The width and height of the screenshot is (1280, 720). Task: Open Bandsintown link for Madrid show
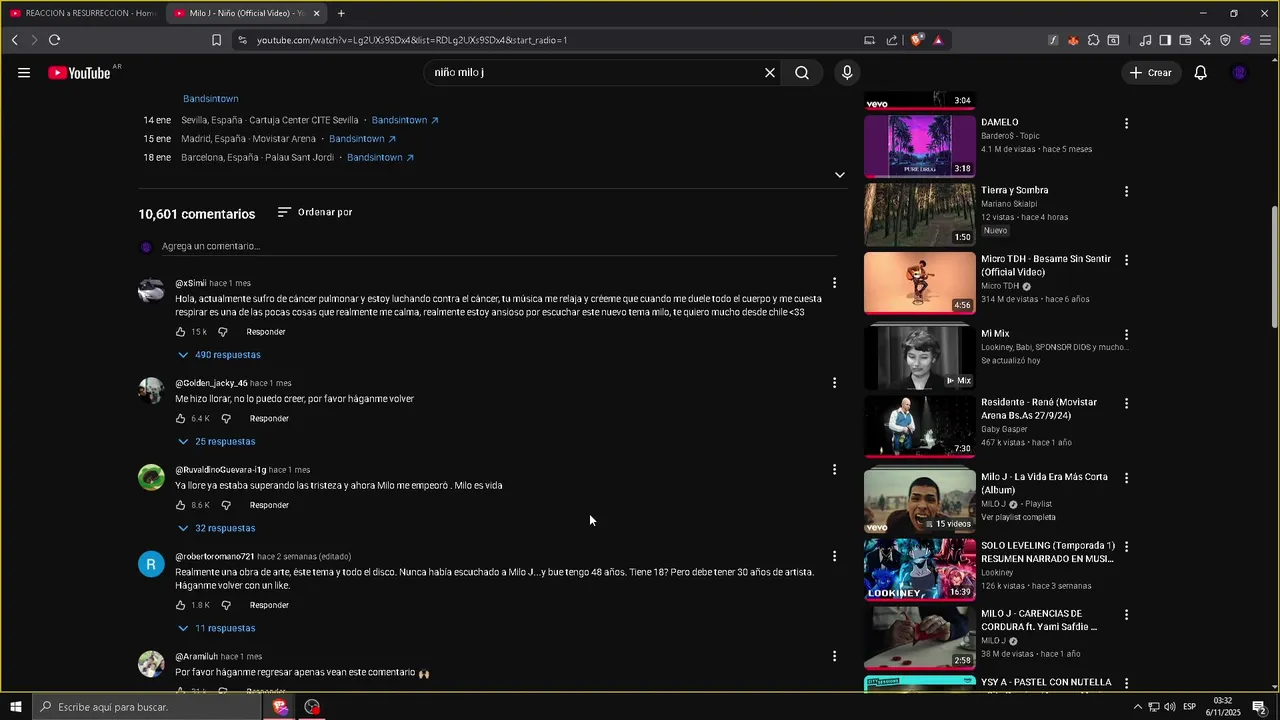click(x=362, y=139)
